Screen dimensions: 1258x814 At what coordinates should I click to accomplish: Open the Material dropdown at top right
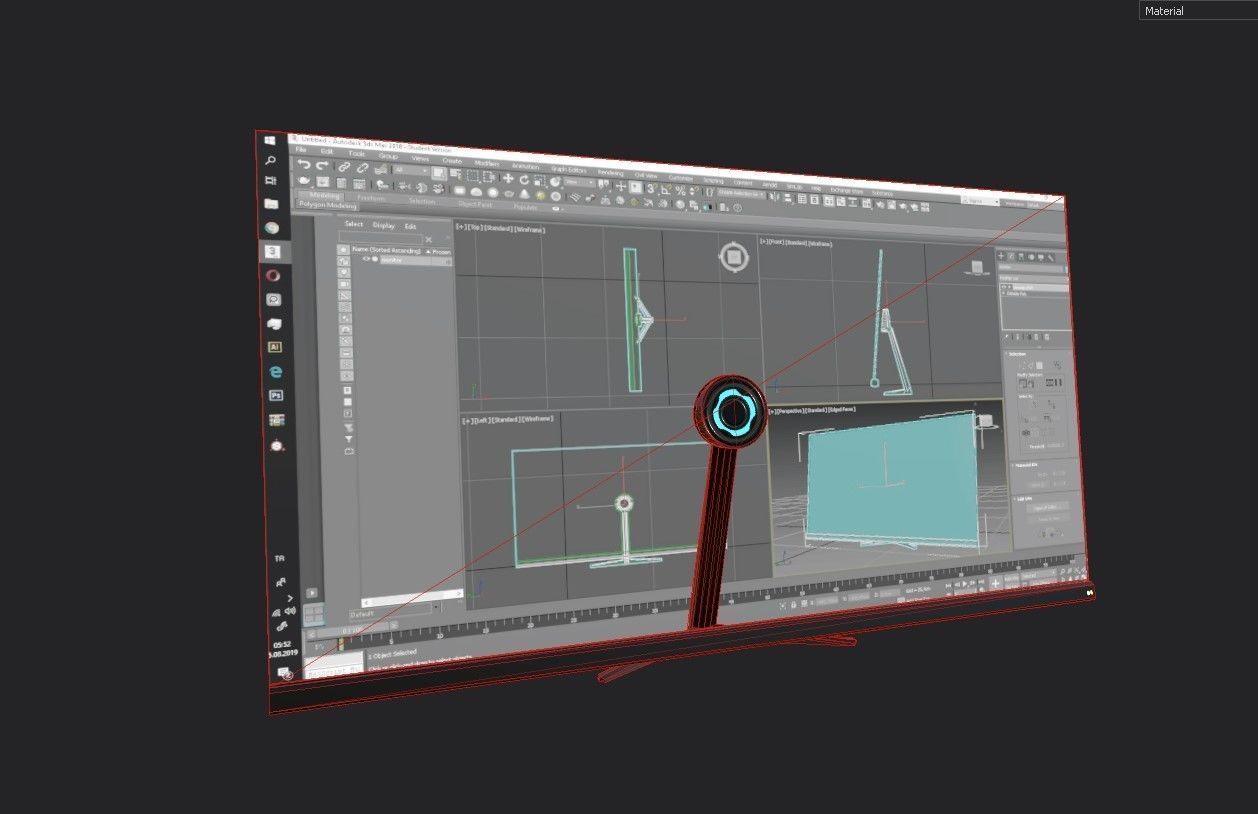click(1198, 11)
